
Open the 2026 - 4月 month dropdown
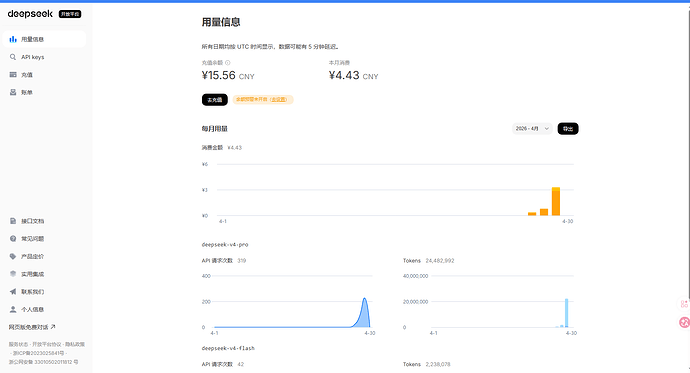tap(532, 128)
